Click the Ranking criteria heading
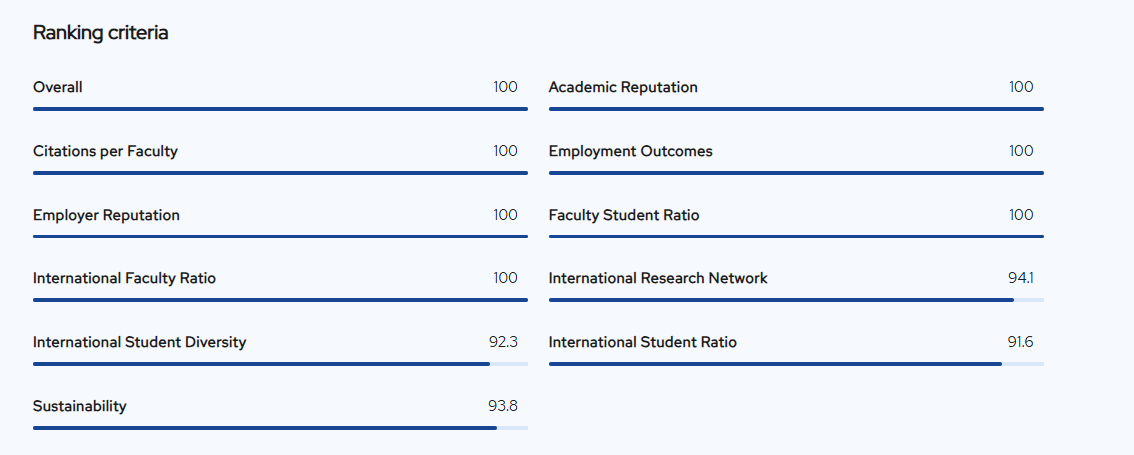 tap(100, 33)
